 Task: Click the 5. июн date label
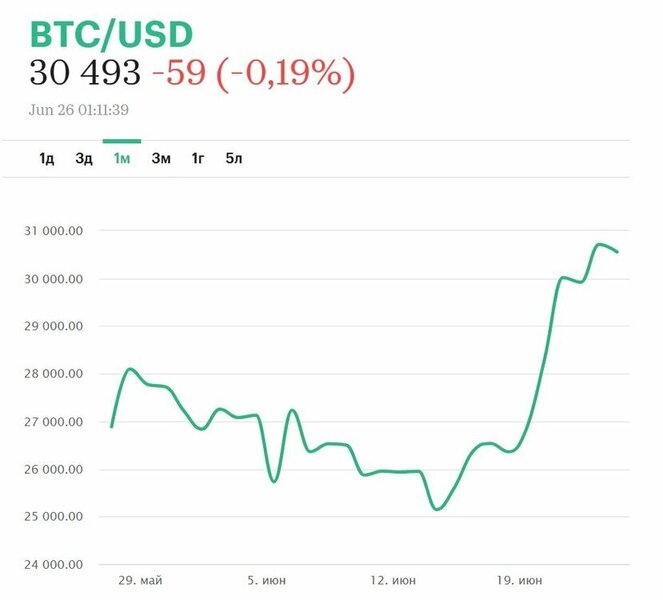point(268,580)
